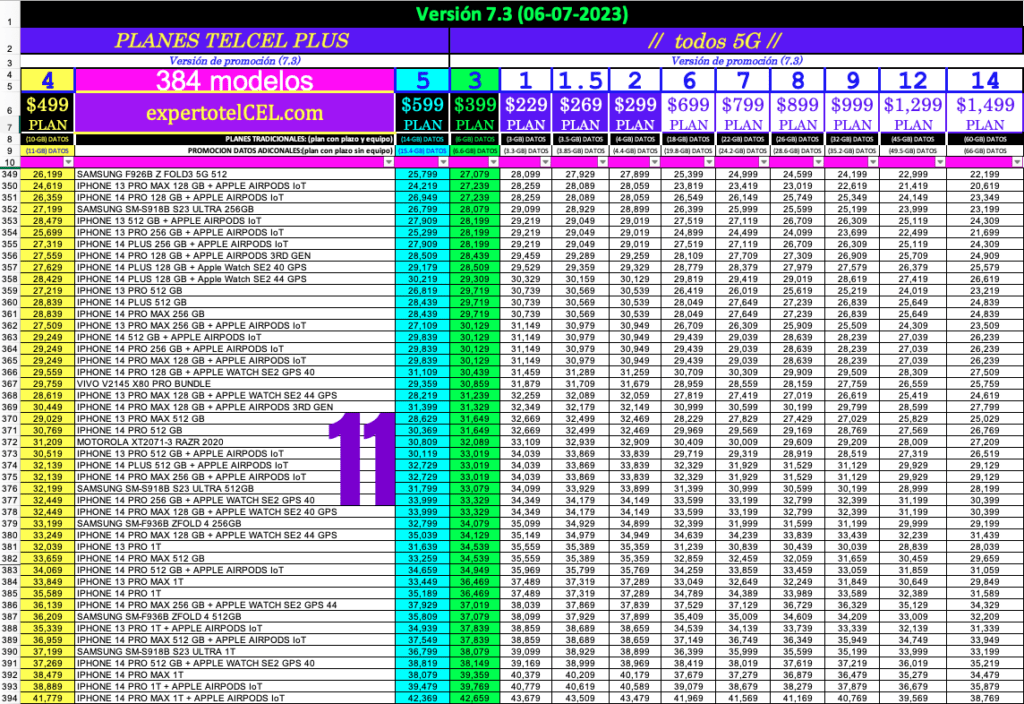Open the filter dropdown under the $399 plan
1024x704 pixels.
(493, 162)
